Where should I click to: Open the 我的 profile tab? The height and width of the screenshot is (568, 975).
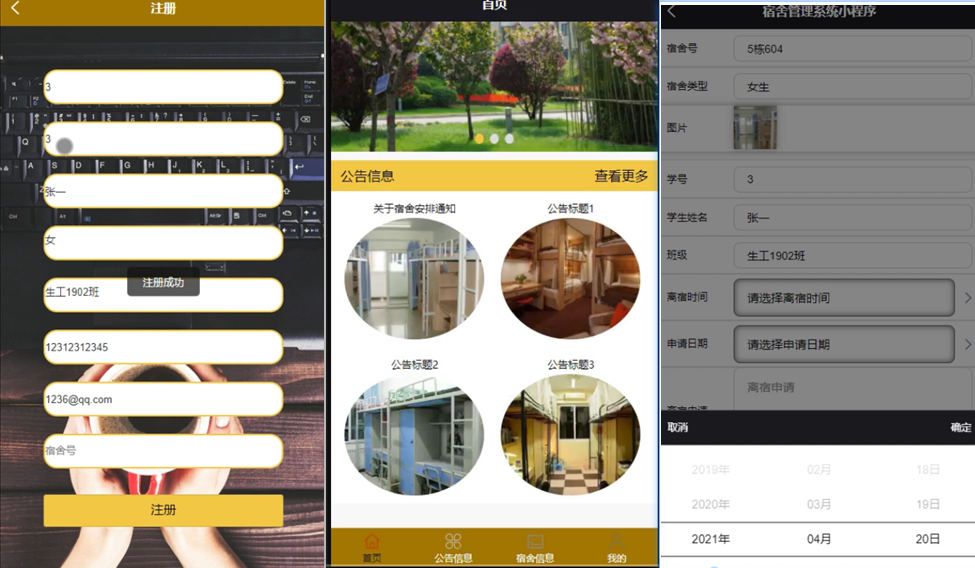(x=616, y=548)
